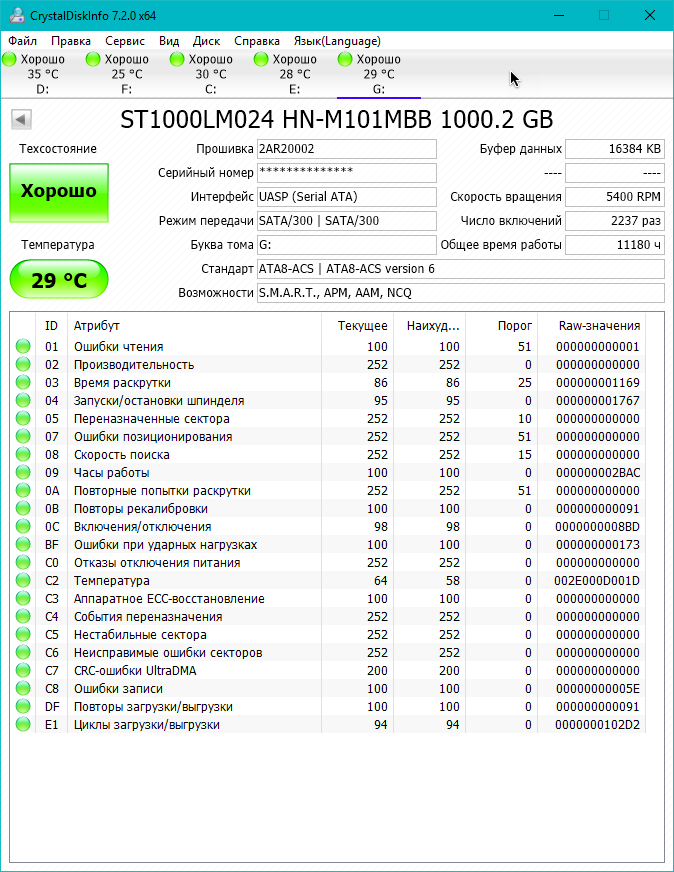Viewport: 674px width, 872px height.
Task: Open the Справка menu
Action: coord(256,41)
